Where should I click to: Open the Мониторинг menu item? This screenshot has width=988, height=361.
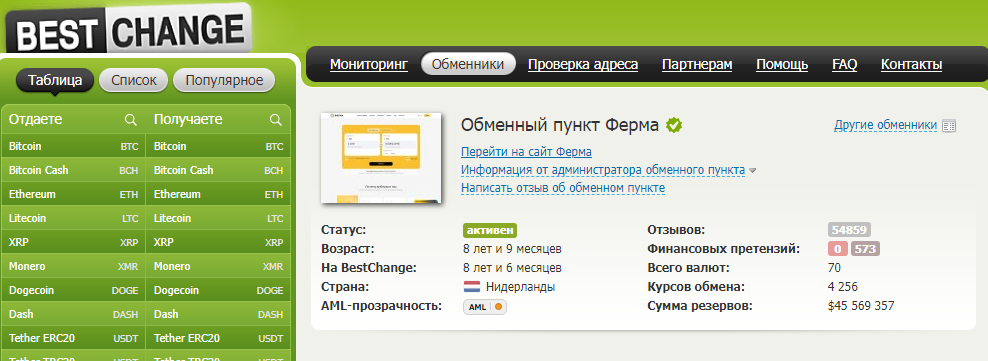[x=369, y=64]
